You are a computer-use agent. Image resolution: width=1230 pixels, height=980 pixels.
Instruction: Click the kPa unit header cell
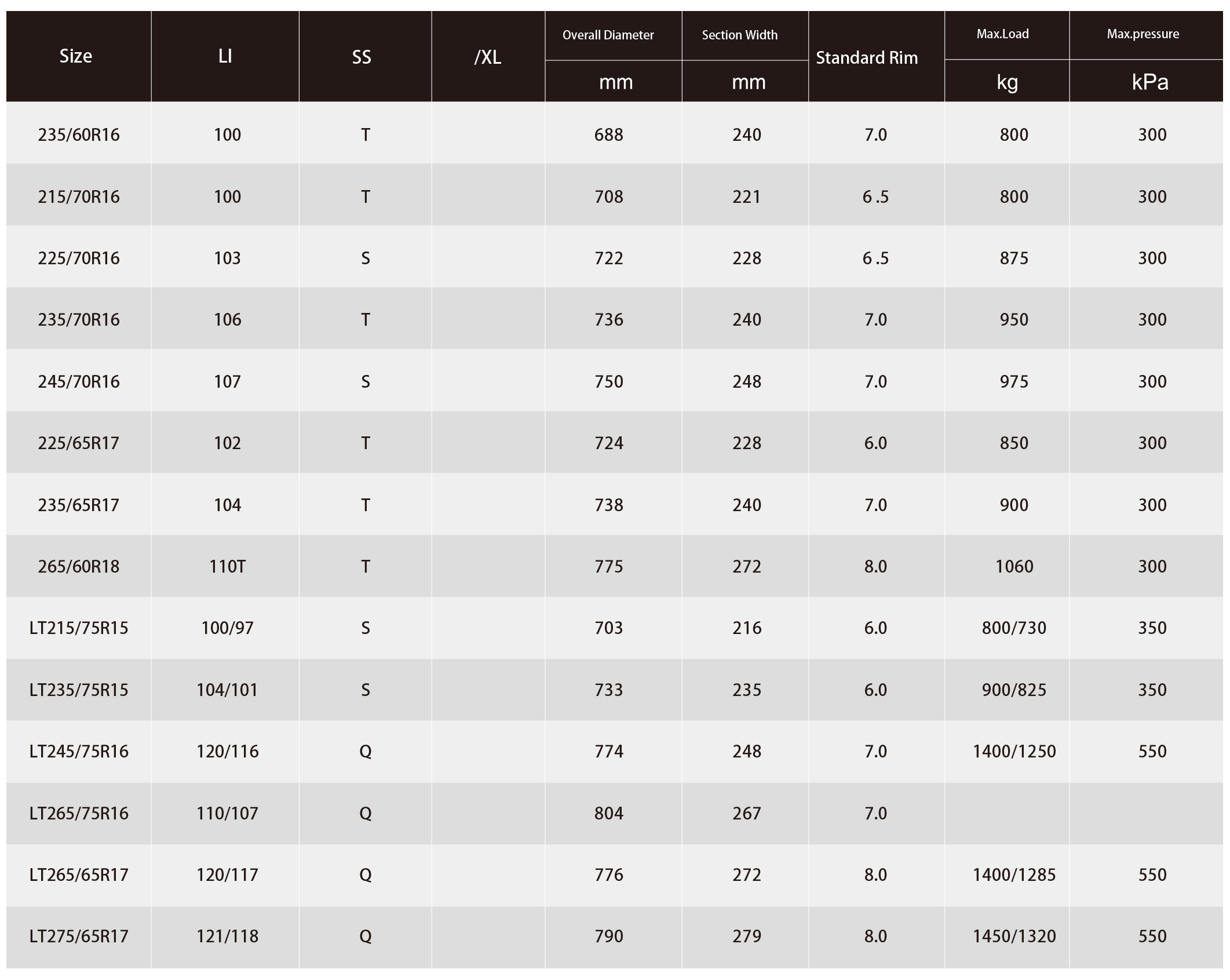(x=1150, y=82)
